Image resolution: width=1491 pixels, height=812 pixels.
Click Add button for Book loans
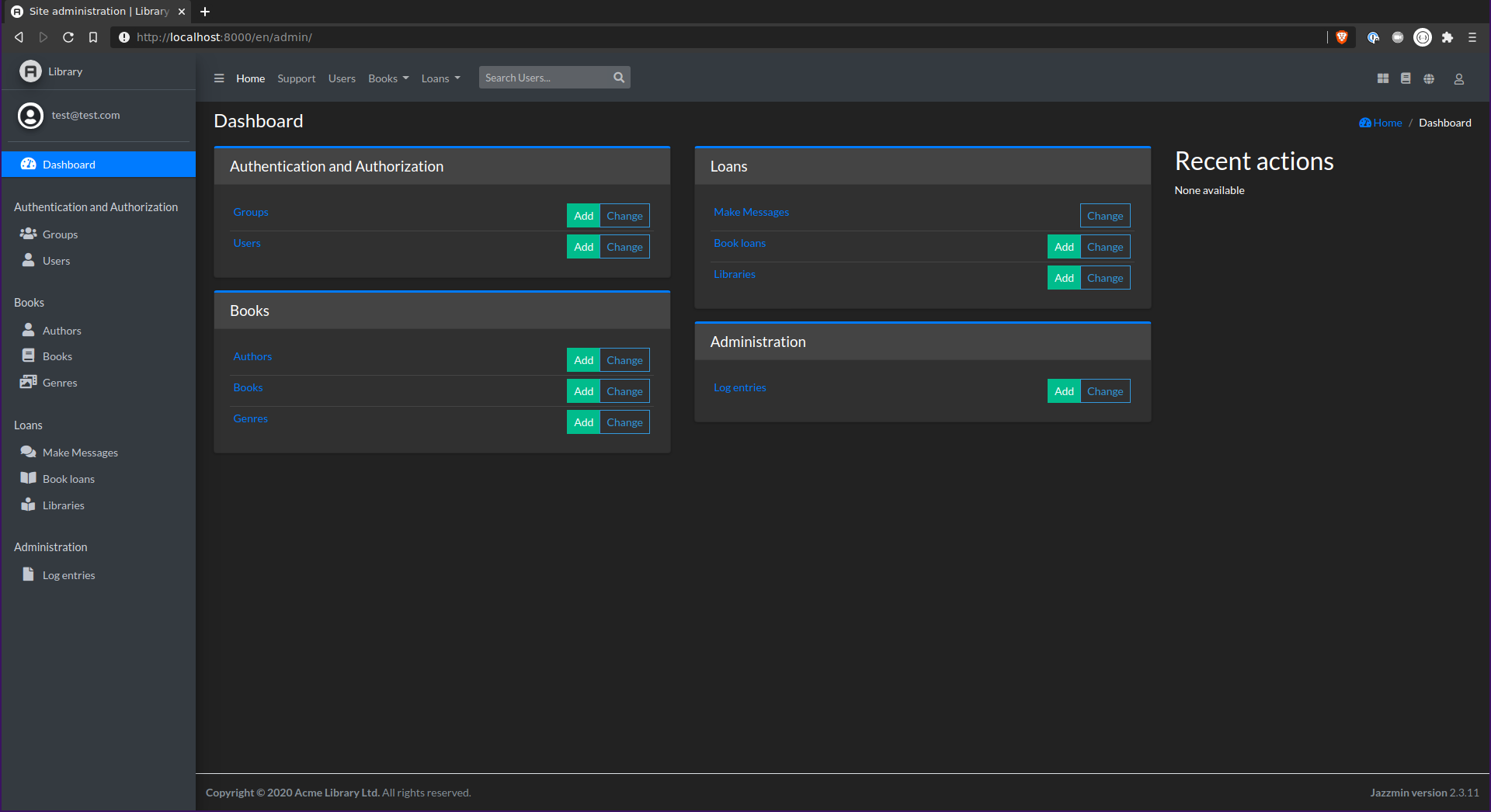(1064, 247)
